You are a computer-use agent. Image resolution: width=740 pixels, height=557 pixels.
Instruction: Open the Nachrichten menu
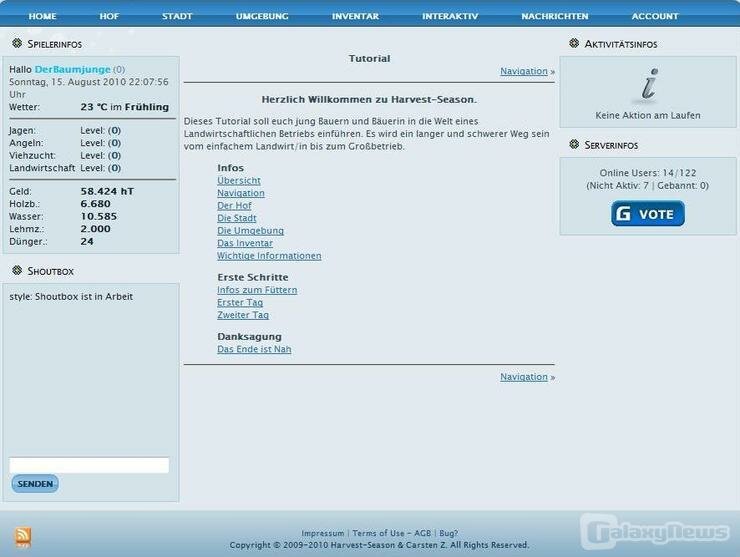click(554, 16)
